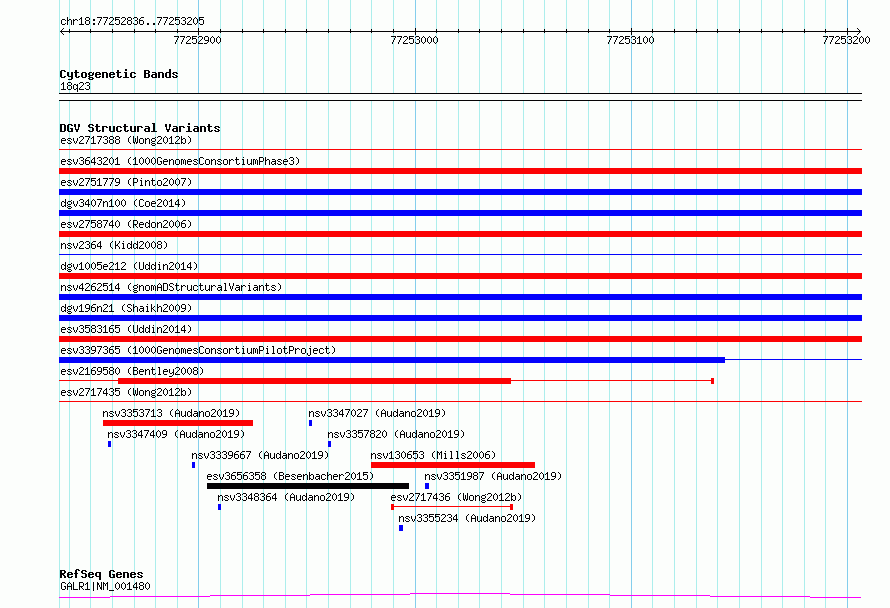Click the dgv3407n100 (Coe2014) label

point(123,203)
